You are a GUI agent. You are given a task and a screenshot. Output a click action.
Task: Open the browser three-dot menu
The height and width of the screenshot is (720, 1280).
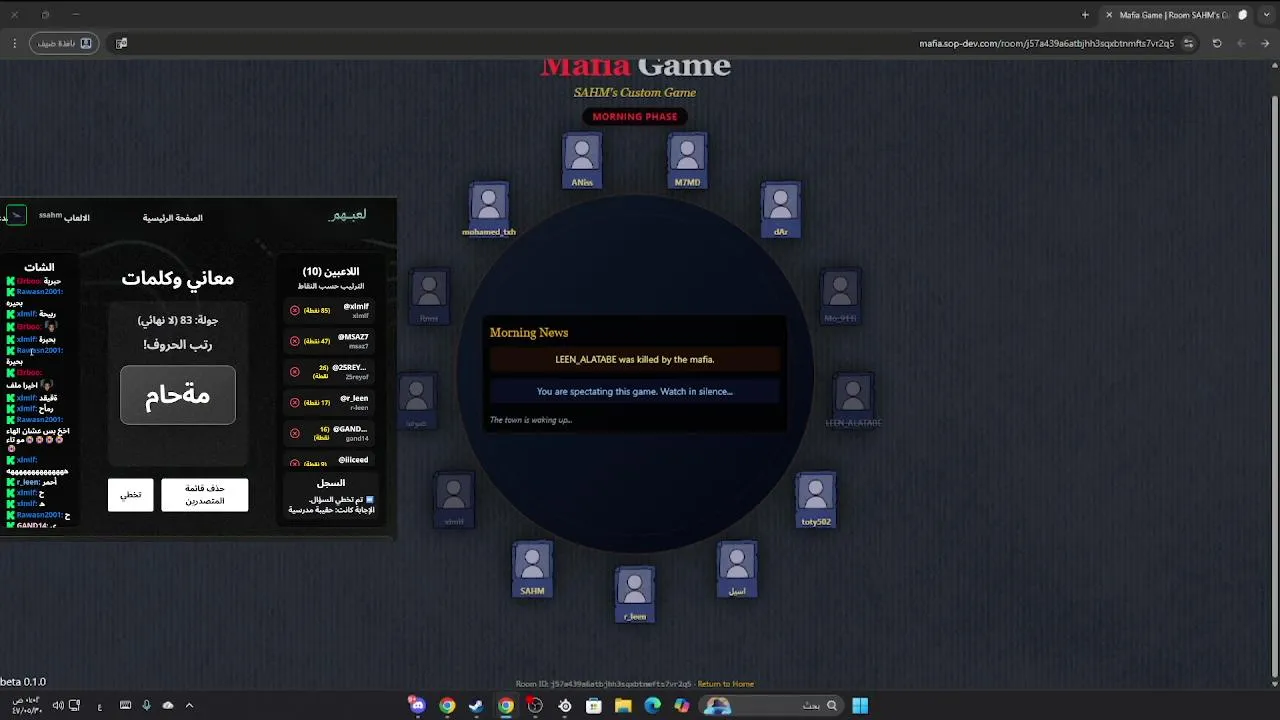point(14,43)
